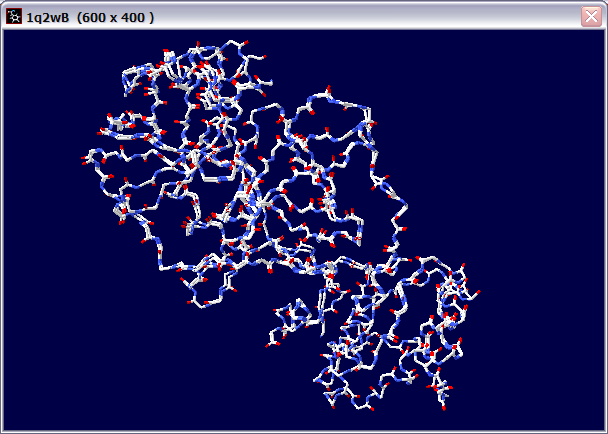Viewport: 608px width, 434px height.
Task: Close the 1q2wB viewer window
Action: tap(591, 16)
